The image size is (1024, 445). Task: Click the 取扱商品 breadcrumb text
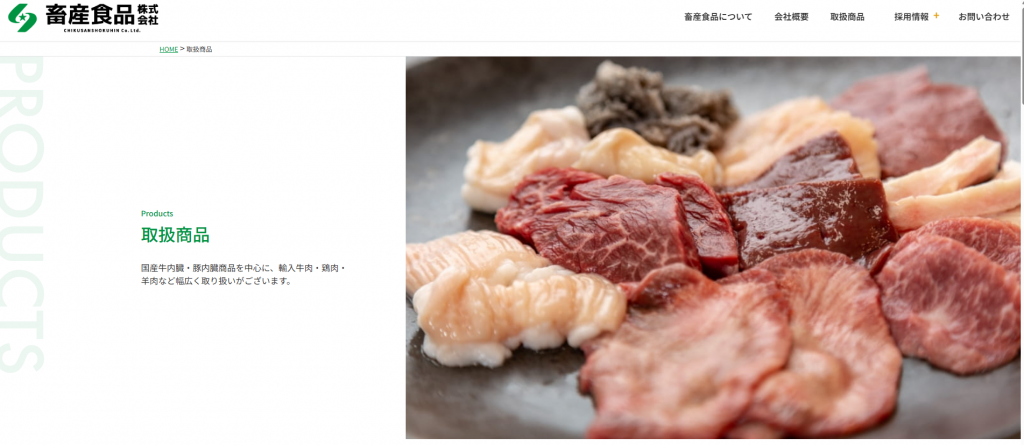(199, 50)
